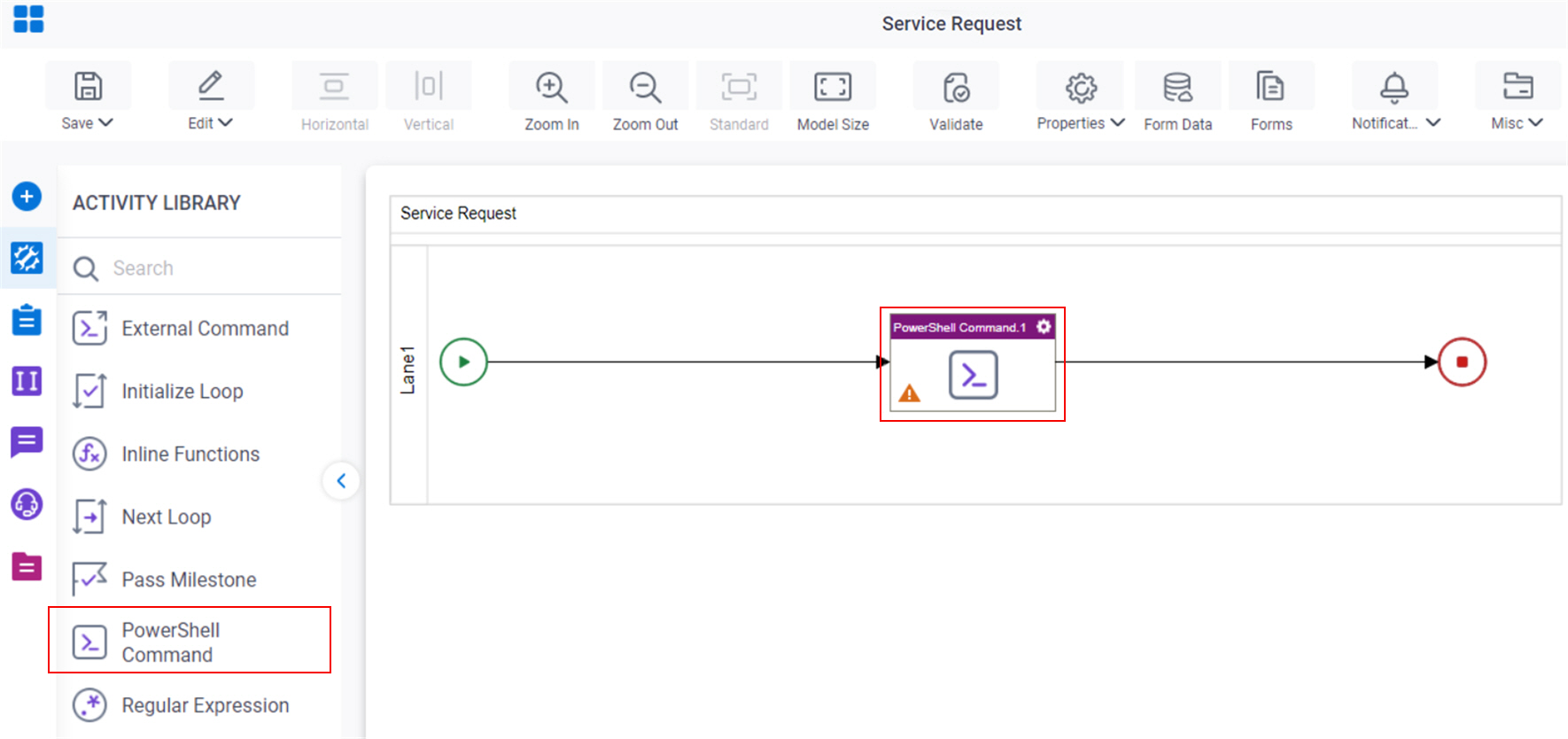Select the clipboard tab in left sidebar
Screen dimensions: 1568x739
(x=27, y=319)
